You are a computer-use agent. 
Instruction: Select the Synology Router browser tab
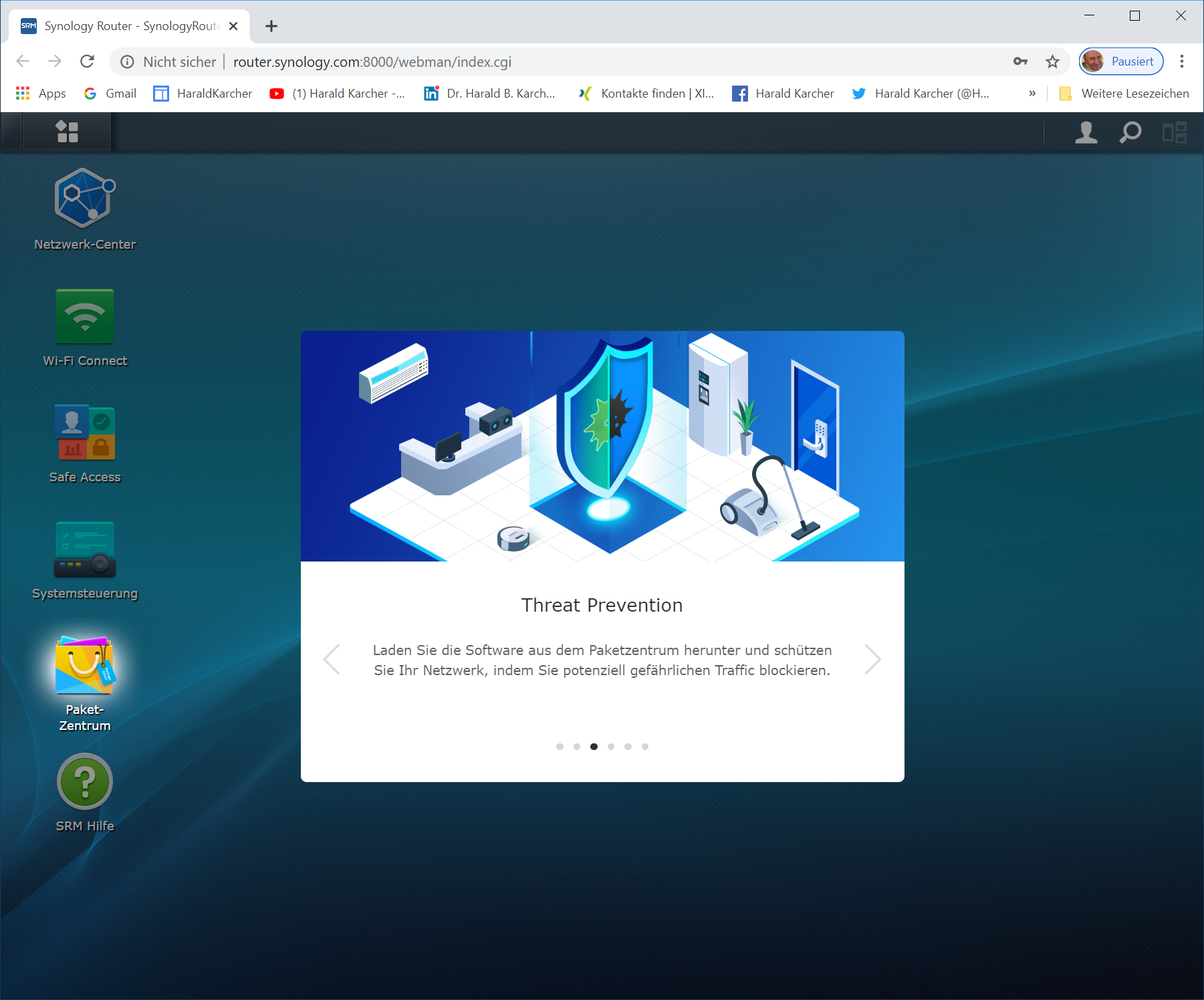pos(130,26)
